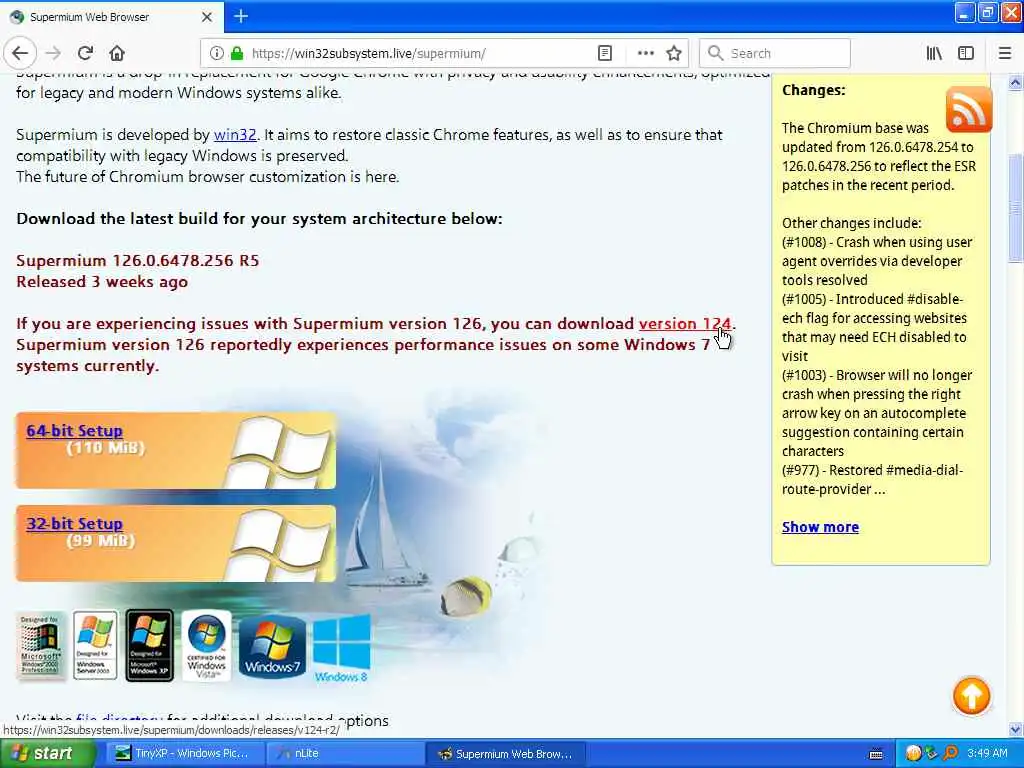The width and height of the screenshot is (1024, 768).
Task: Switch to TinyXP Windows Picture taskbar item
Action: (184, 754)
